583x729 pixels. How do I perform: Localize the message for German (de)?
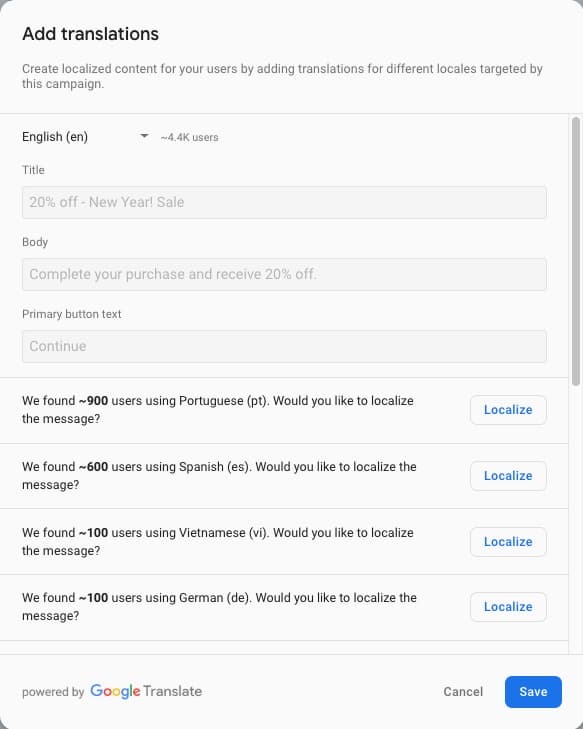tap(508, 607)
